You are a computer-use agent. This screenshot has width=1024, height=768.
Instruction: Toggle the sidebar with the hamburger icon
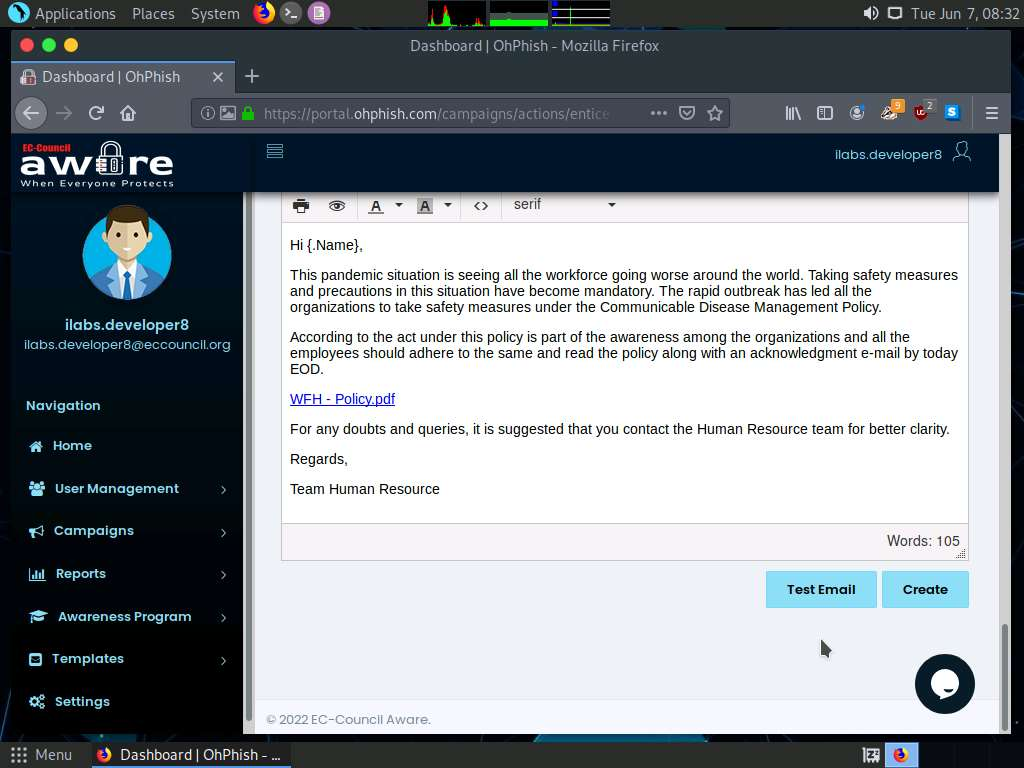275,152
